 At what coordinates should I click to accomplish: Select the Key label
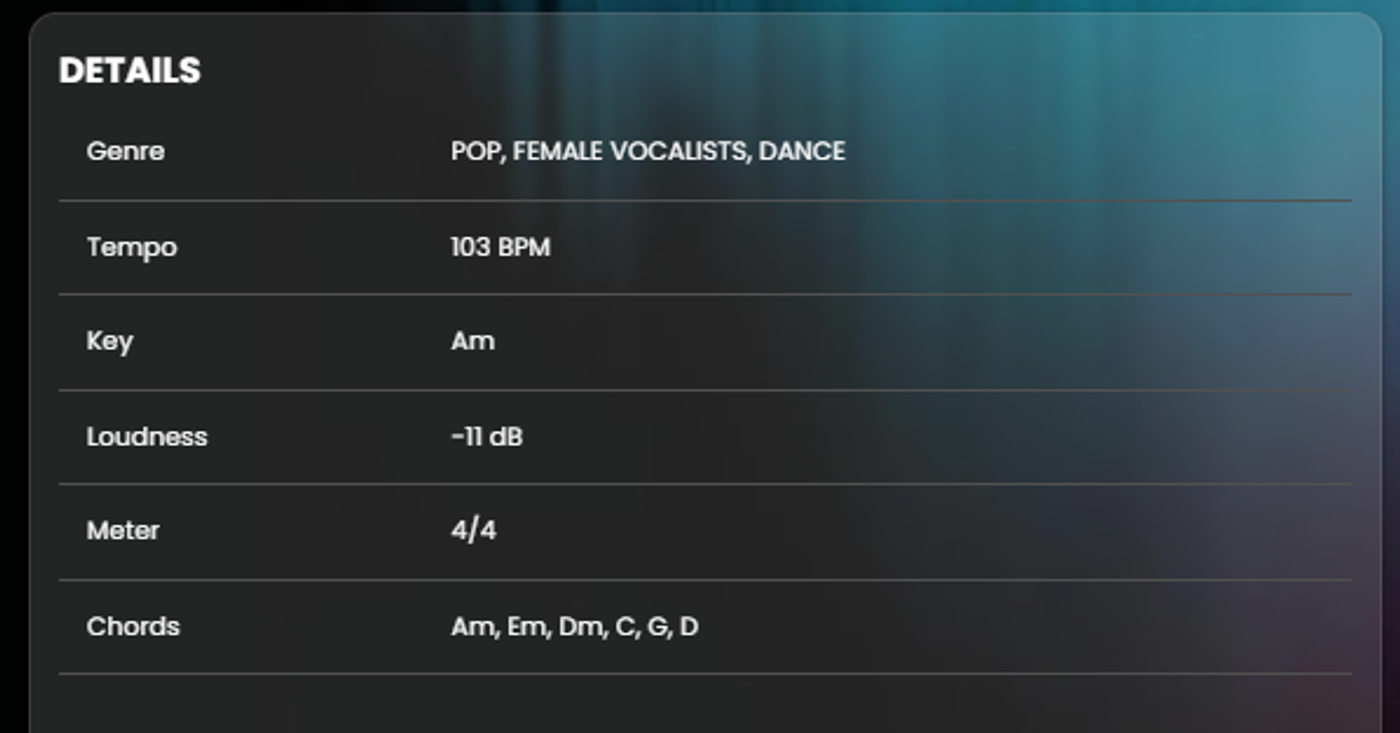point(110,342)
